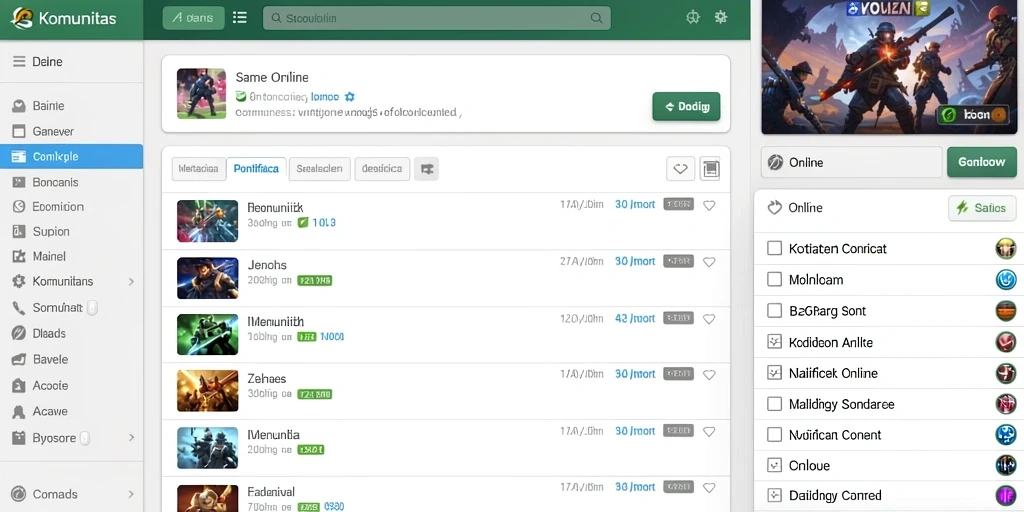1024x512 pixels.
Task: Click the flag icon after deoticica tab
Action: pyautogui.click(x=427, y=168)
